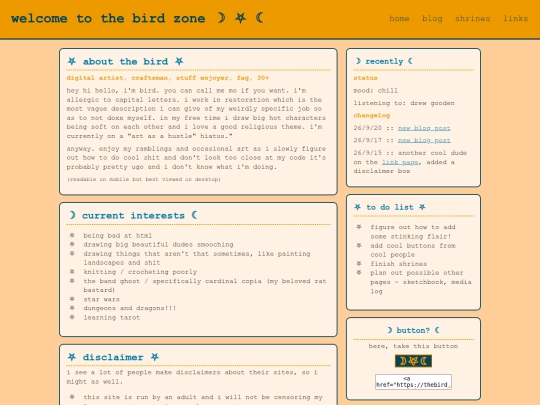The height and width of the screenshot is (405, 540).
Task: Click the digital artist, craftsman tagline
Action: coord(168,78)
